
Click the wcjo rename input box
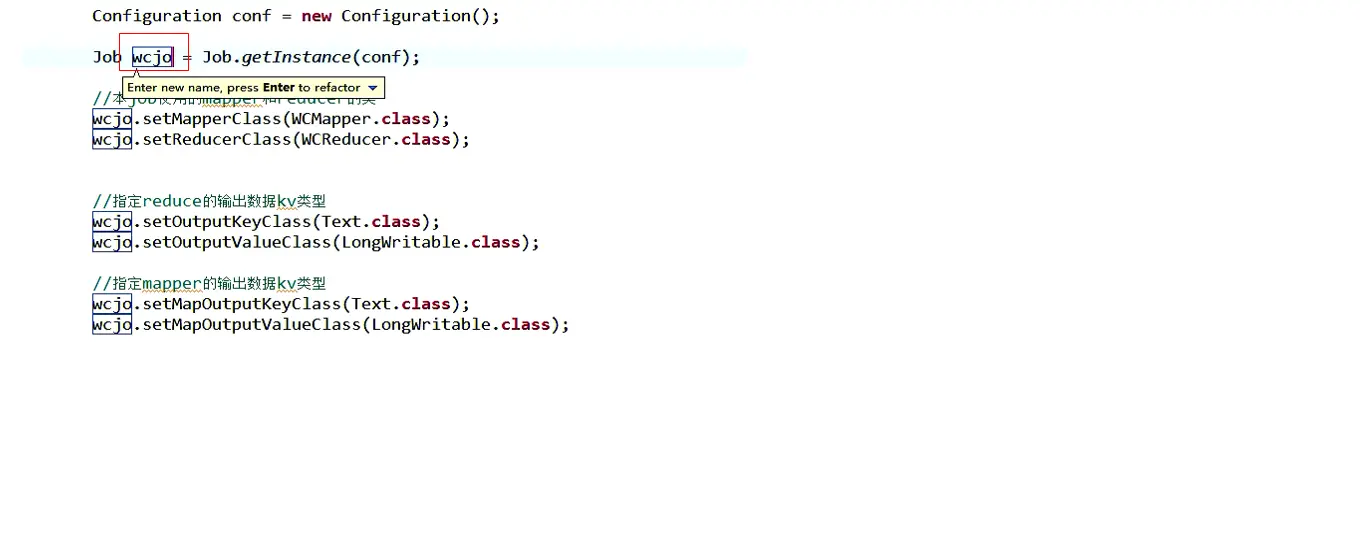coord(152,57)
